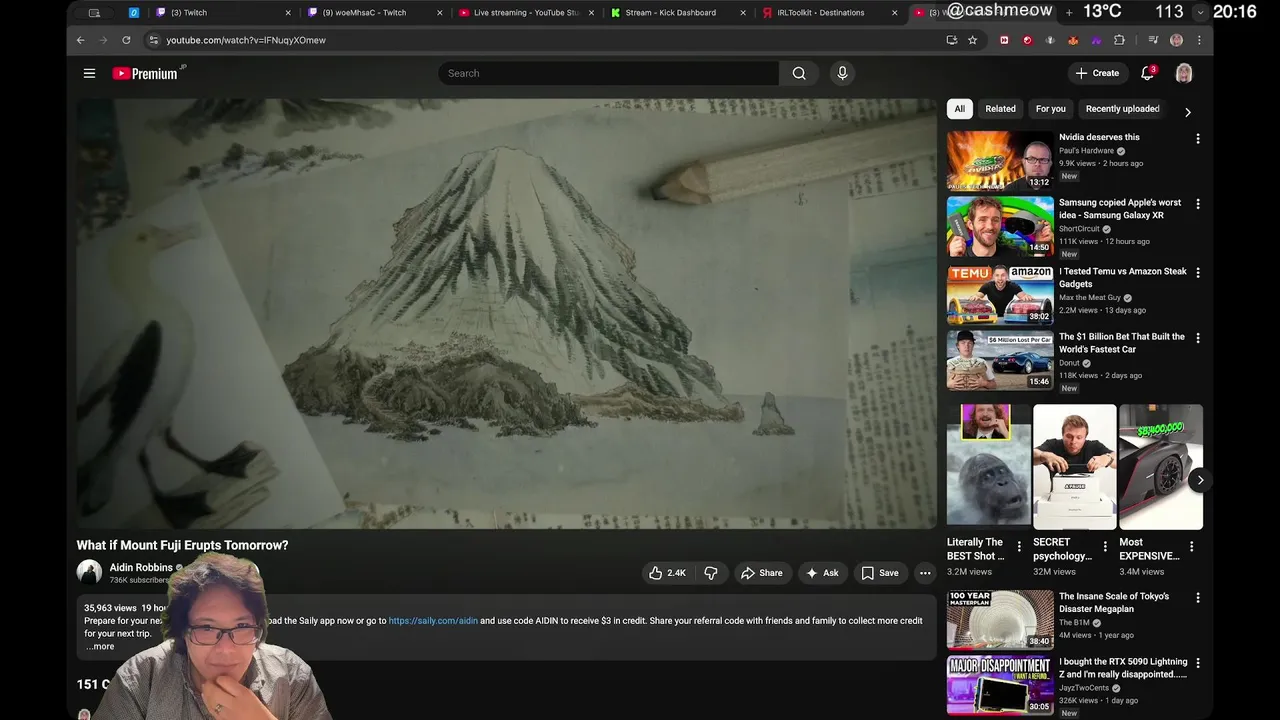The height and width of the screenshot is (720, 1280).
Task: Open Aidin Robbins channel avatar
Action: point(89,572)
